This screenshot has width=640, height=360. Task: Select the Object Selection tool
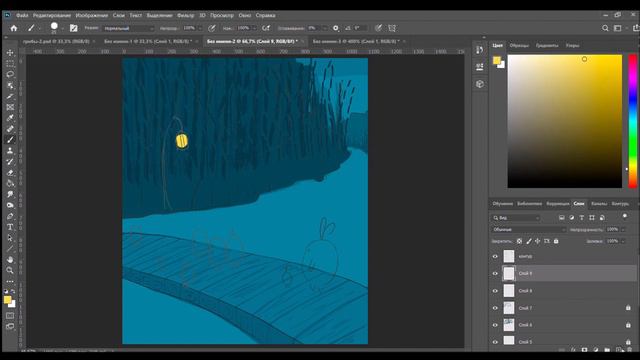10,85
